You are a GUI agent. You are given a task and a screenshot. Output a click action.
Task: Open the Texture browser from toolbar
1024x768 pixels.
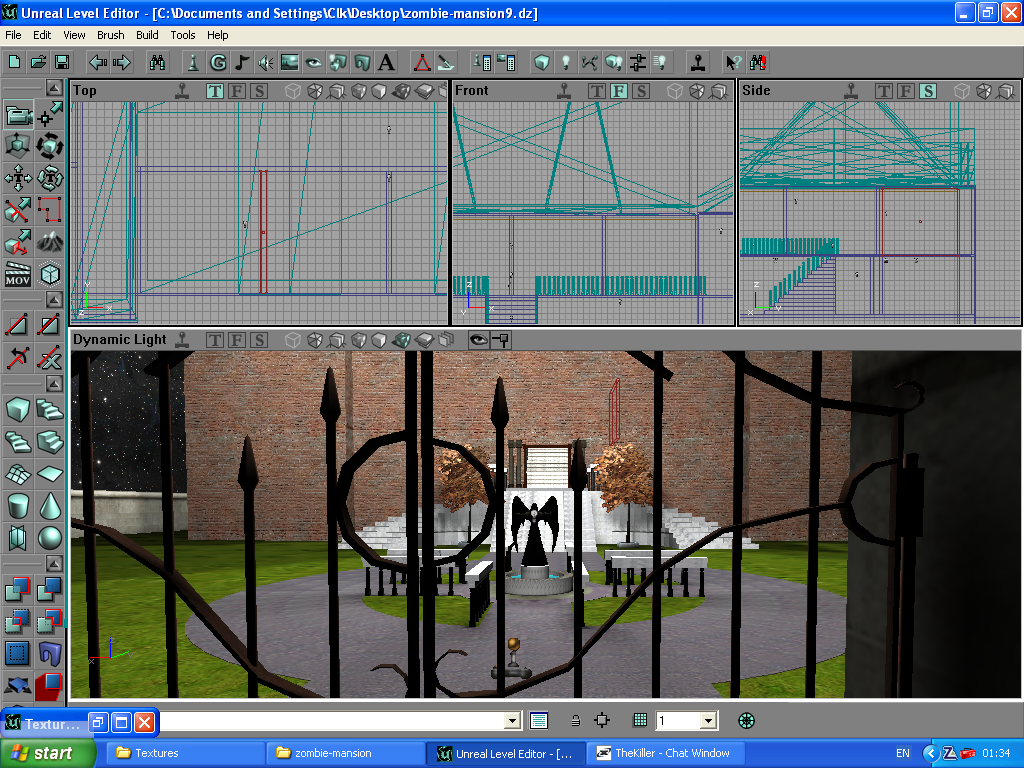(290, 62)
